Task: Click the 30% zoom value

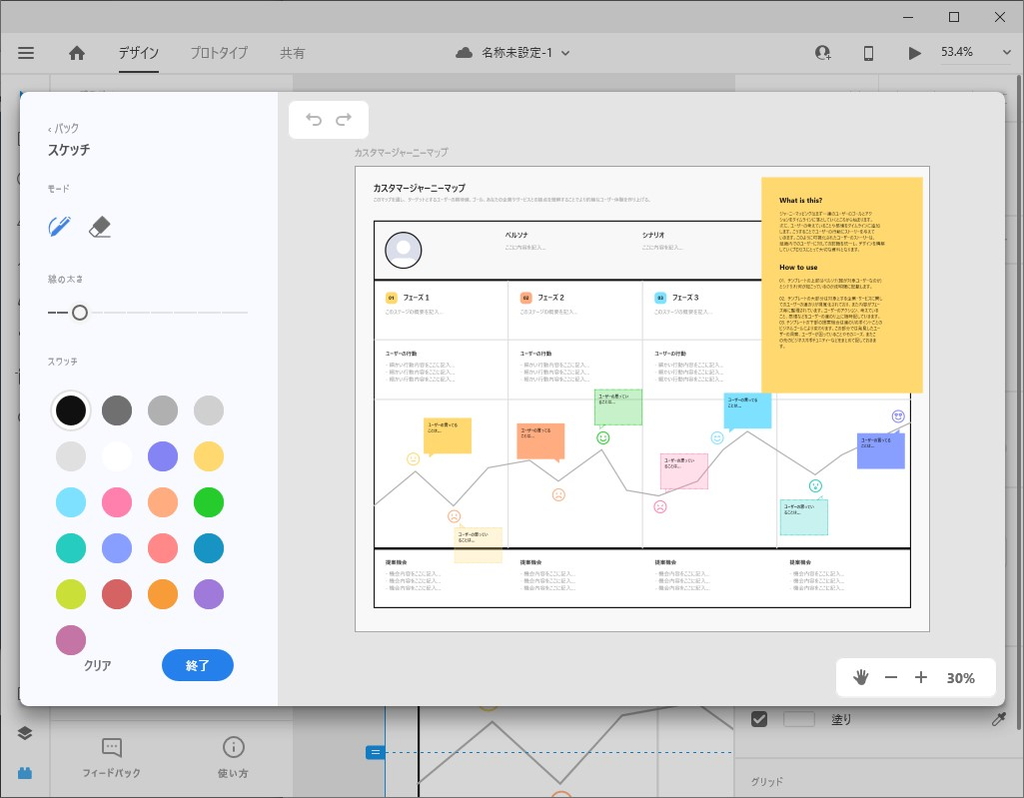Action: click(961, 678)
